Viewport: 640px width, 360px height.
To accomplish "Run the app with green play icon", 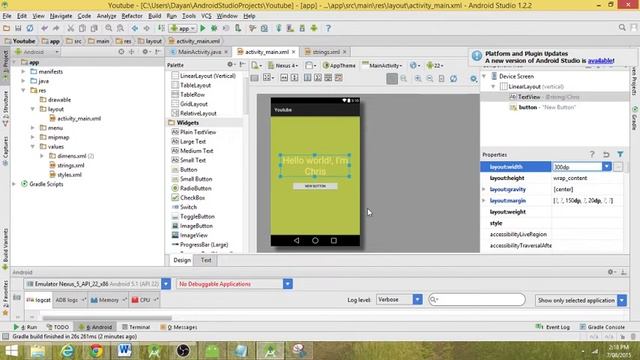I will point(202,28).
